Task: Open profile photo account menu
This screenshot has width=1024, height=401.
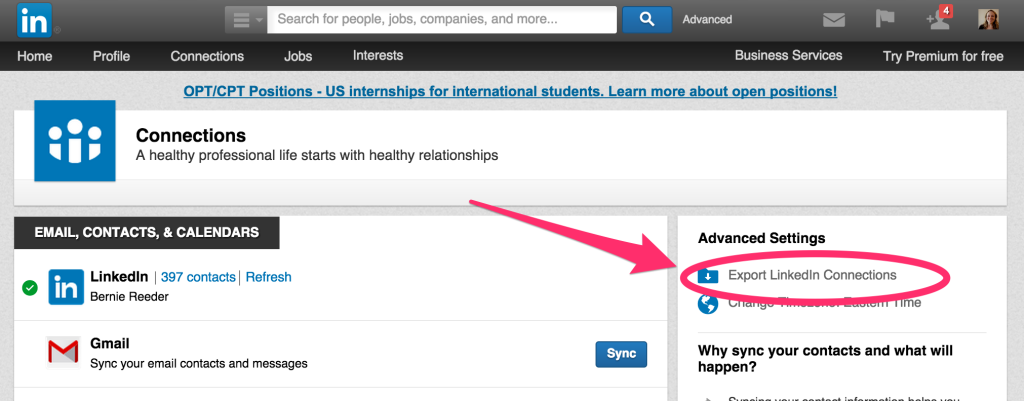Action: coord(988,19)
